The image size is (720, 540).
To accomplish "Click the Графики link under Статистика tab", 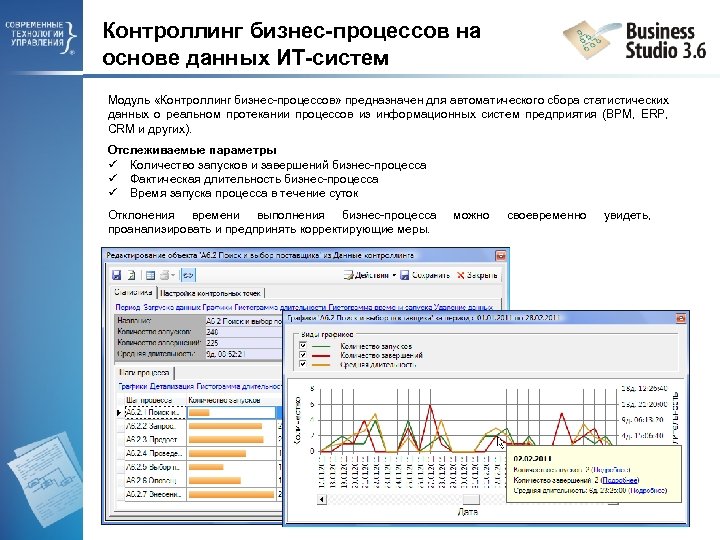I will (x=217, y=307).
